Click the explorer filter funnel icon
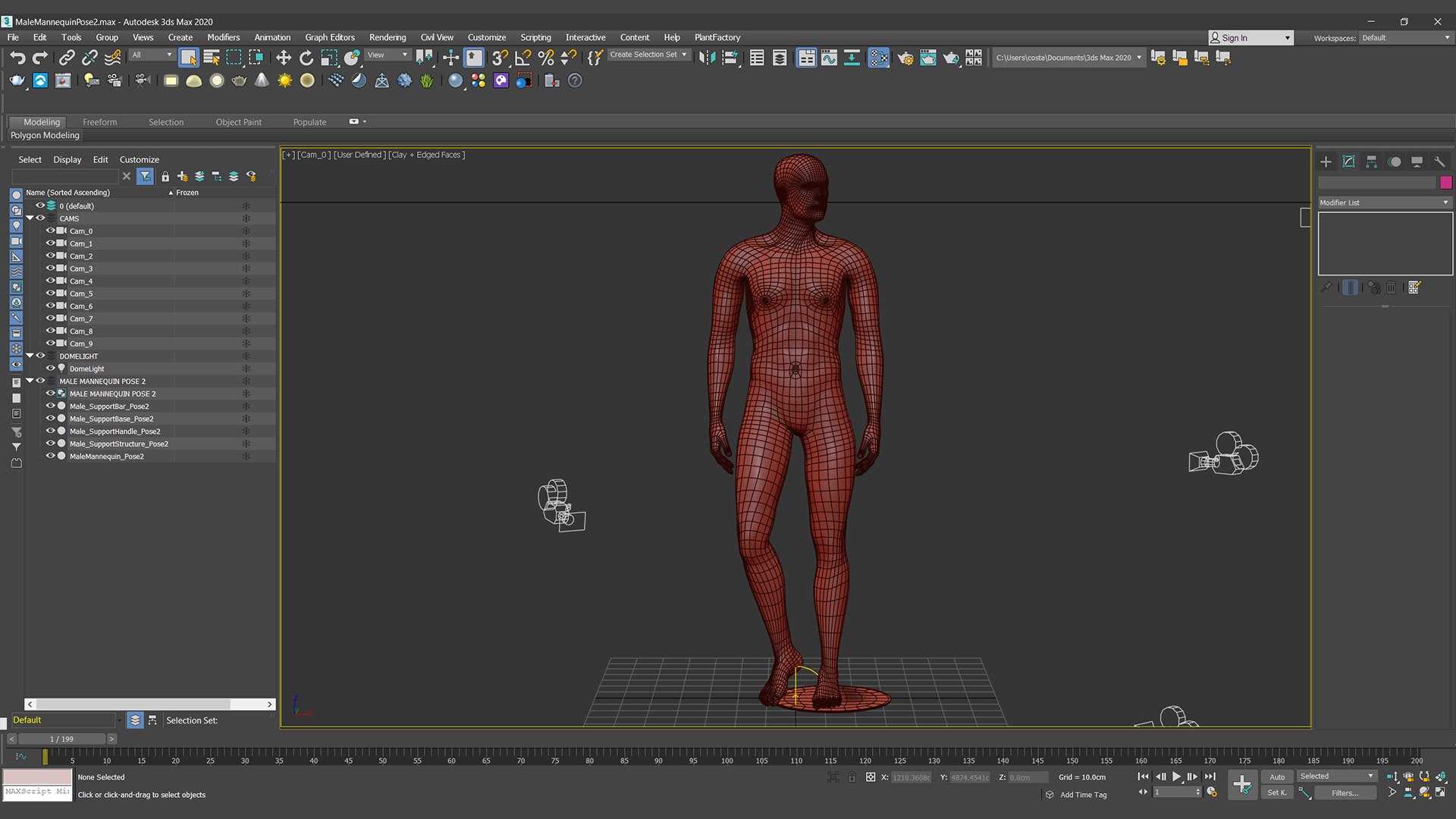1456x819 pixels. click(x=145, y=176)
